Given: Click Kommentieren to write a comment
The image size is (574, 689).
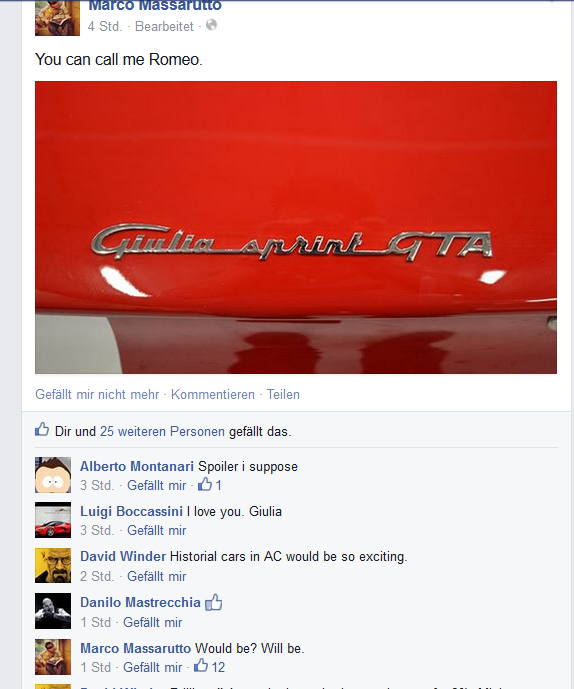Looking at the screenshot, I should [x=213, y=394].
